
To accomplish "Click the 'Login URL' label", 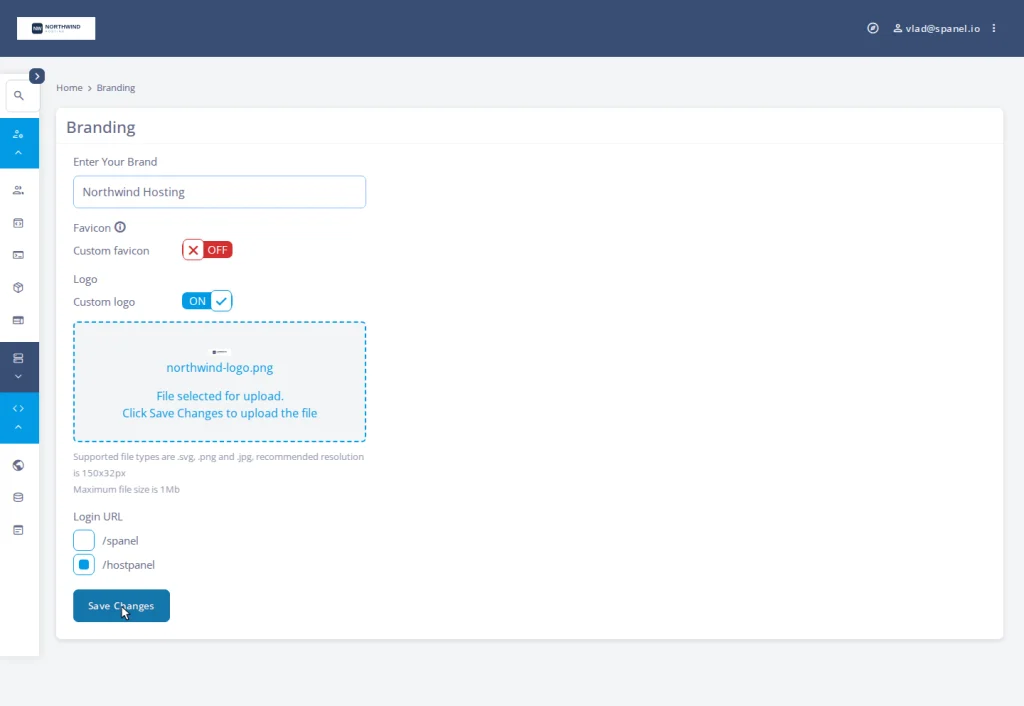I will click(98, 517).
